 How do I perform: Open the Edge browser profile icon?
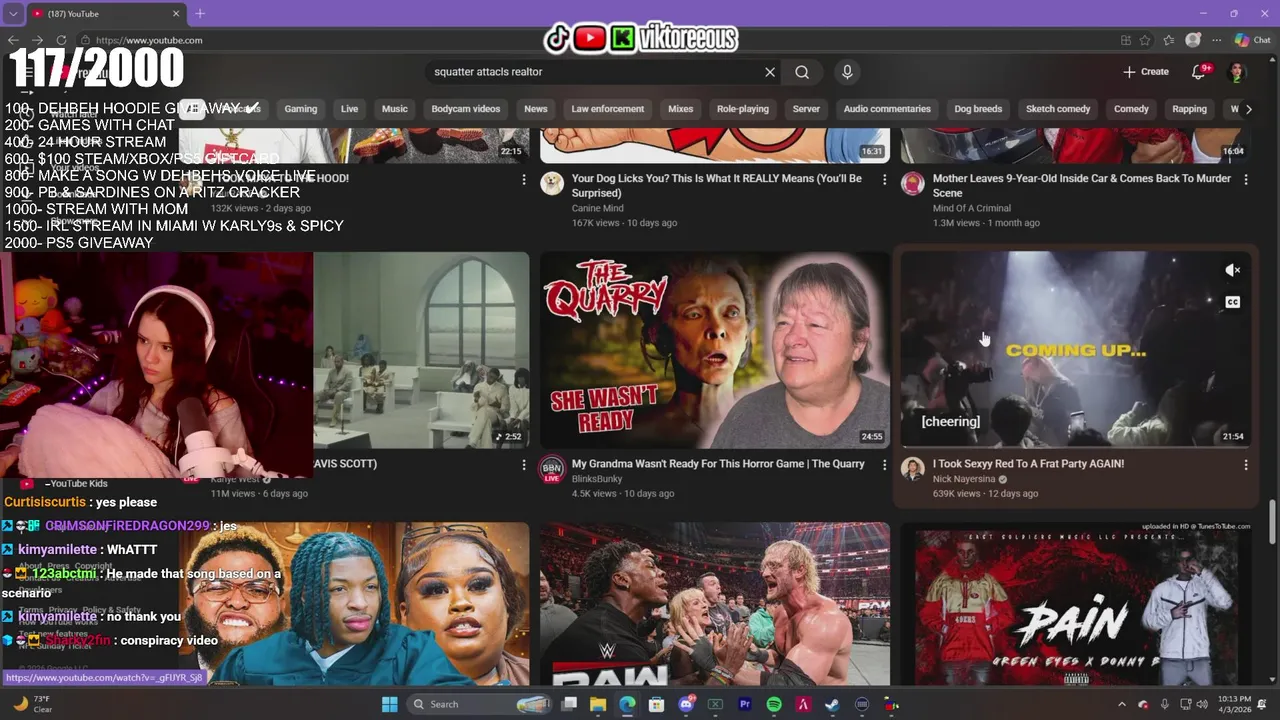[x=1193, y=40]
